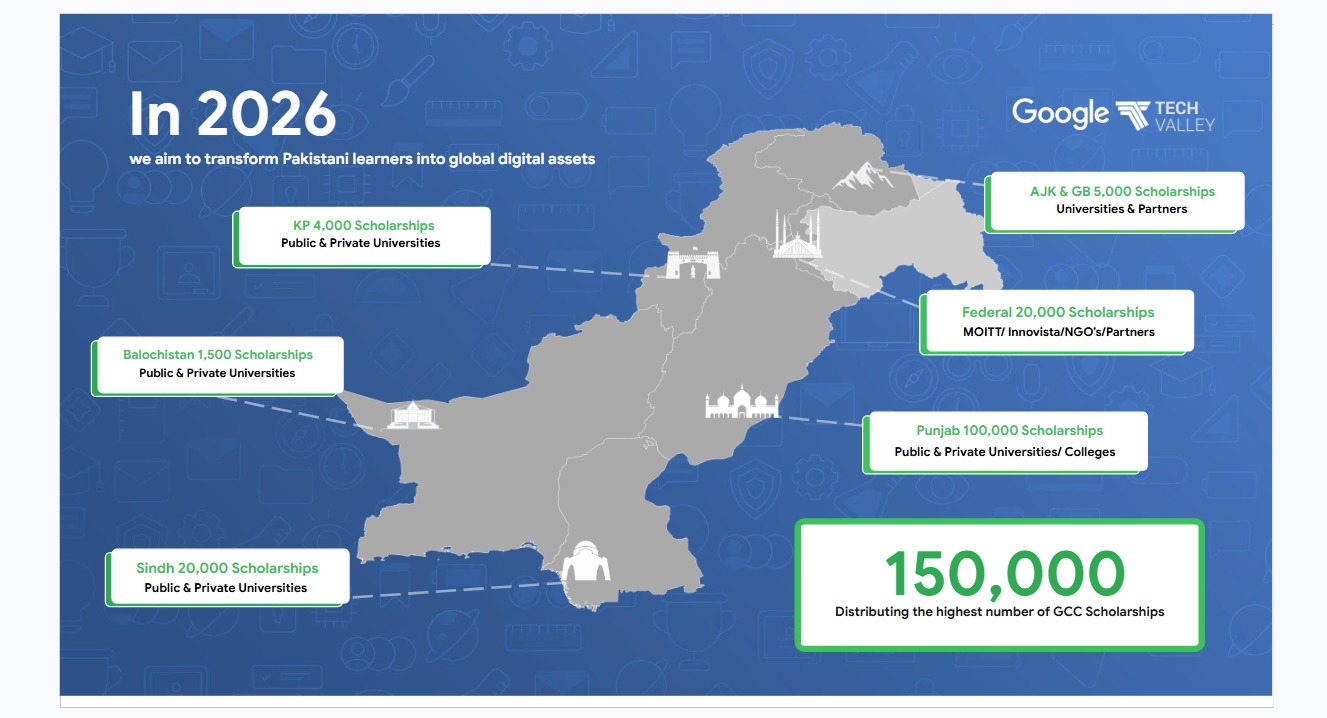This screenshot has width=1327, height=718.
Task: Click "Public & Private Universities/ Colleges" text
Action: (1005, 452)
